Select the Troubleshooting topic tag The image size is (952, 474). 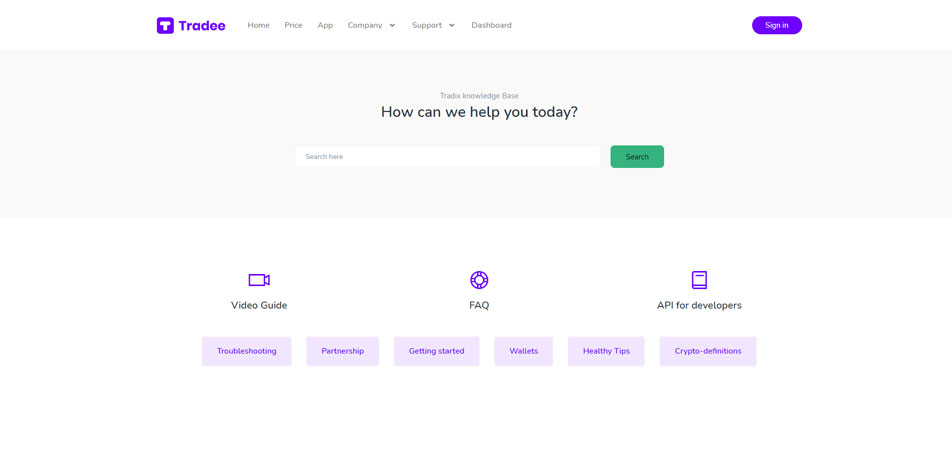[x=246, y=351]
